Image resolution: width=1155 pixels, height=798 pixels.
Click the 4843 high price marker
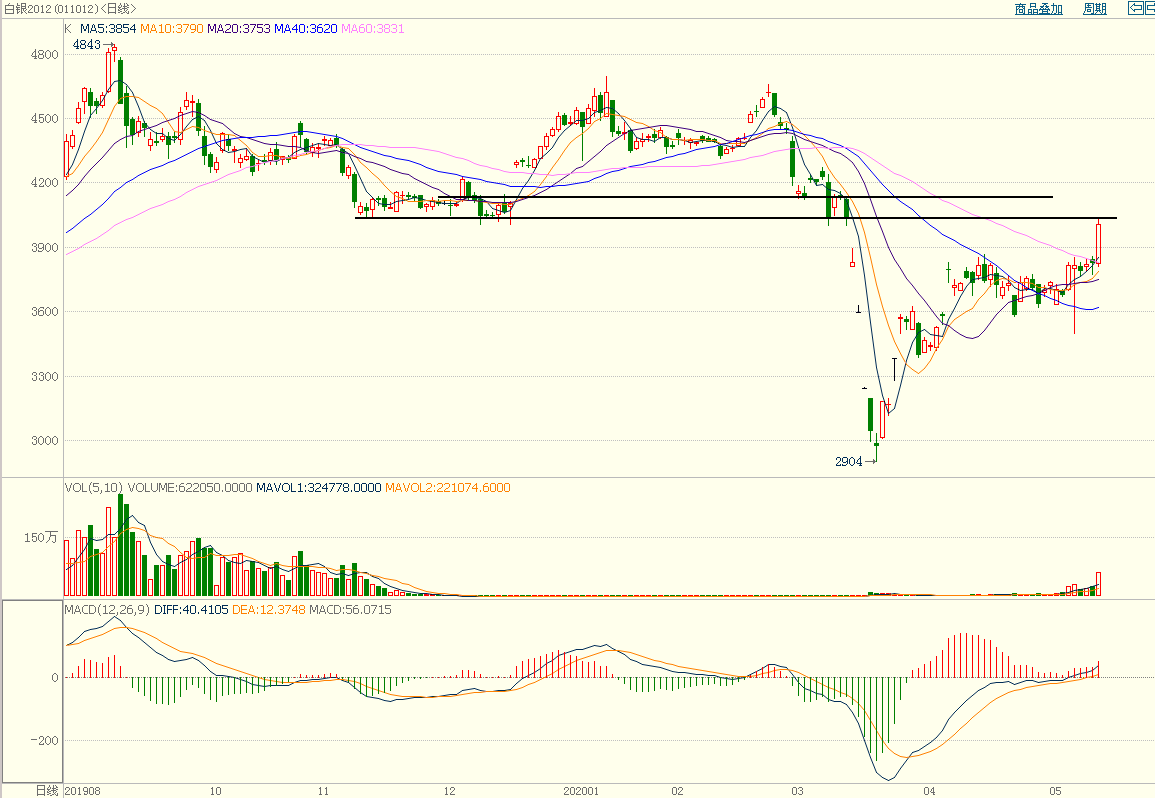[x=87, y=45]
